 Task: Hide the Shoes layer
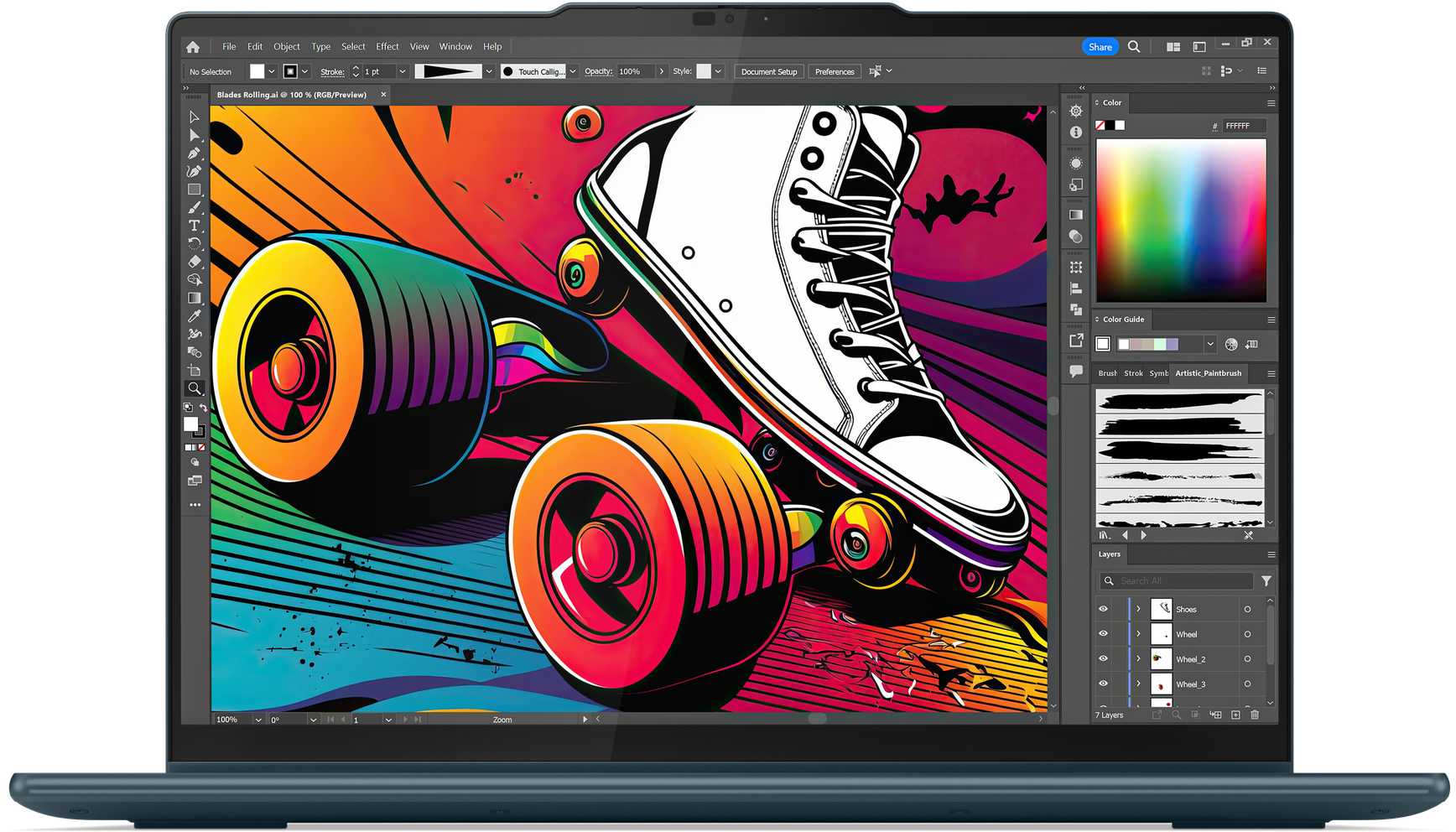(x=1103, y=609)
